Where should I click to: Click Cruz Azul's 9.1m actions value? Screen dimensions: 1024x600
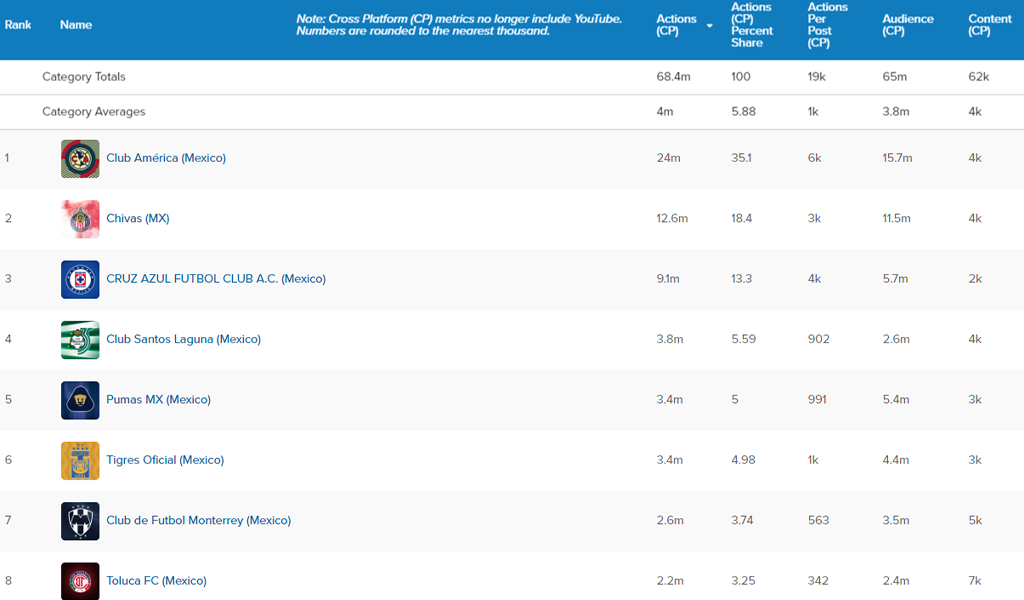coord(667,279)
